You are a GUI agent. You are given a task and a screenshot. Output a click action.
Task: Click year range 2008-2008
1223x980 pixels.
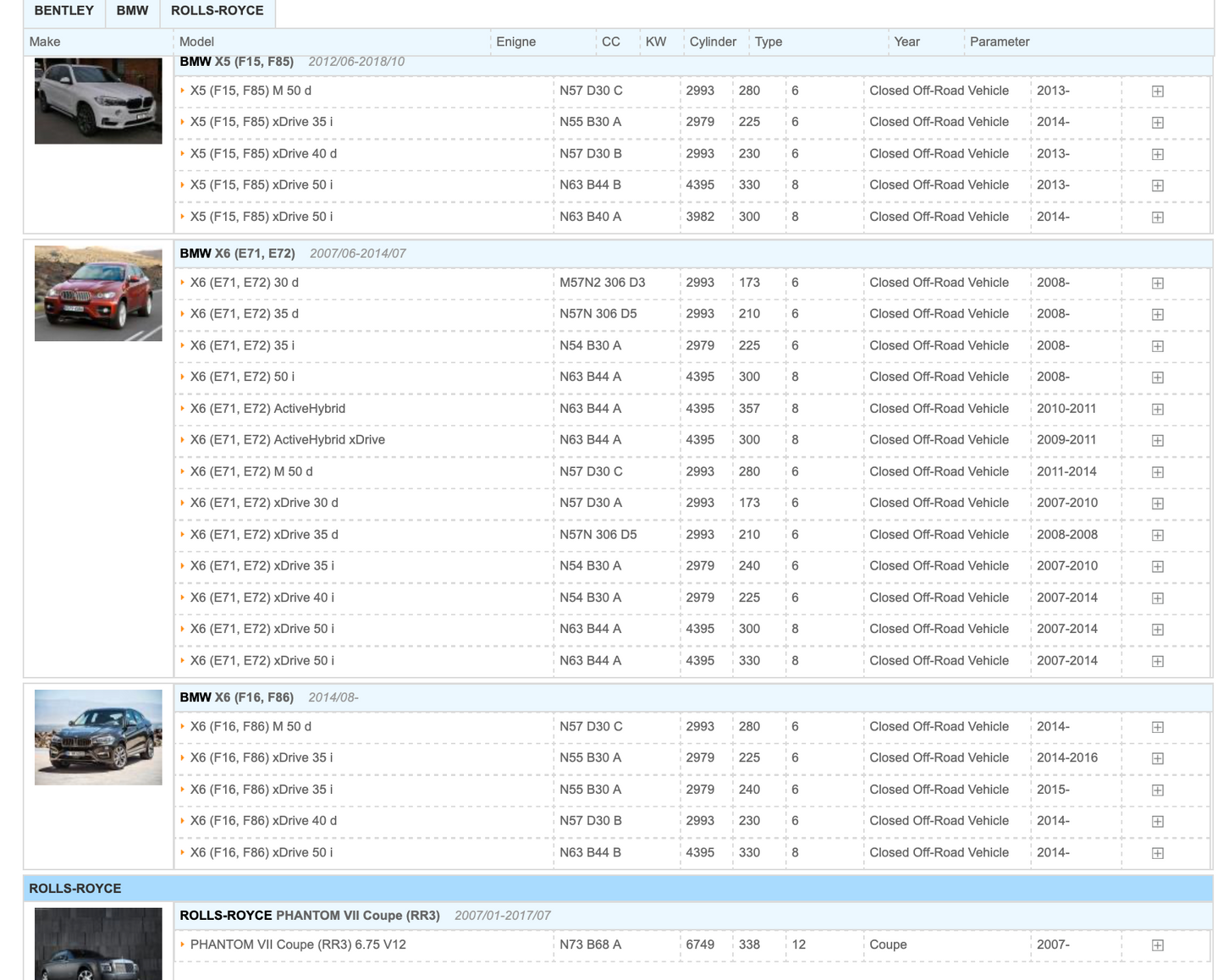[1067, 535]
